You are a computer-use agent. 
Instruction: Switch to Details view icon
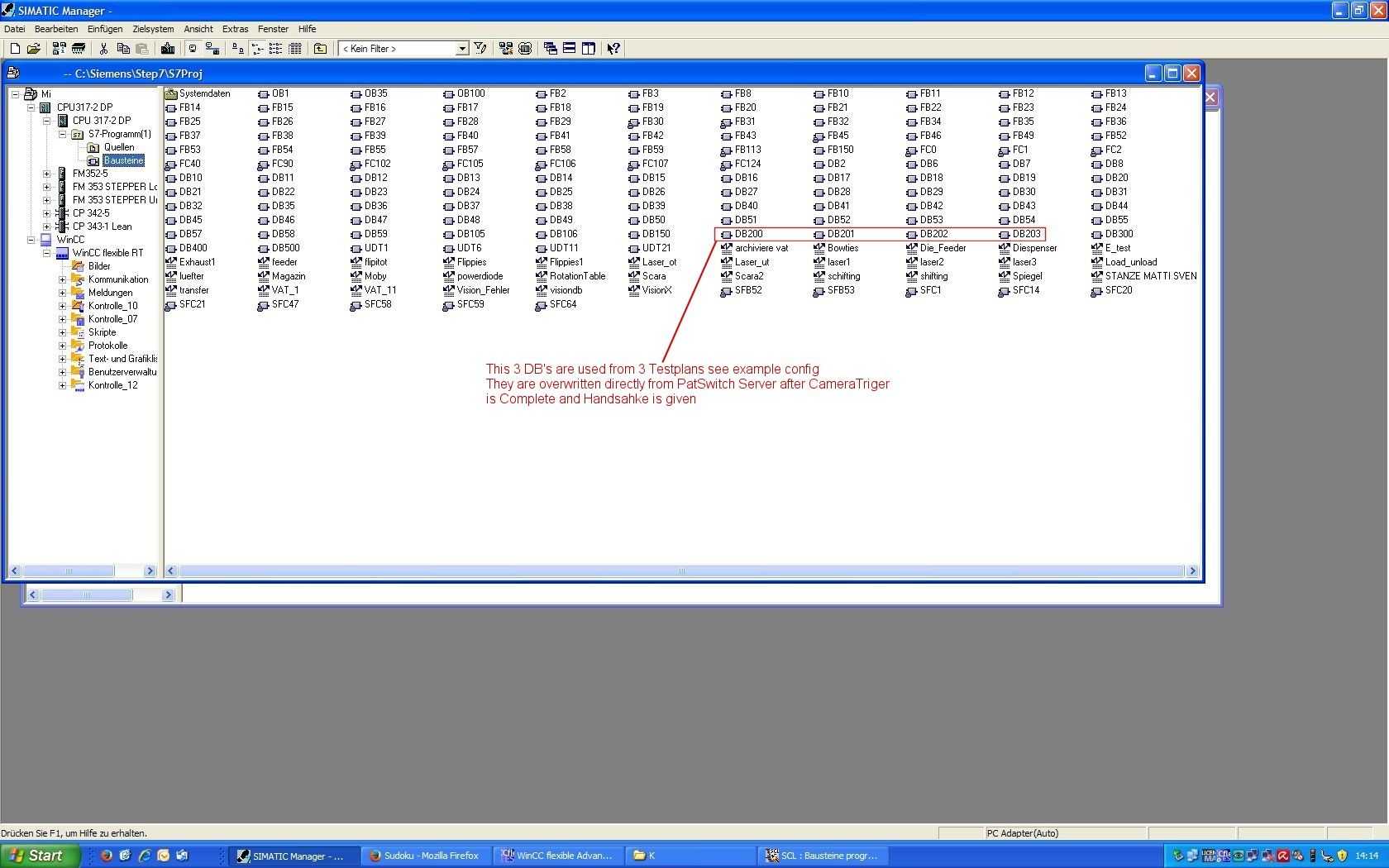click(295, 49)
